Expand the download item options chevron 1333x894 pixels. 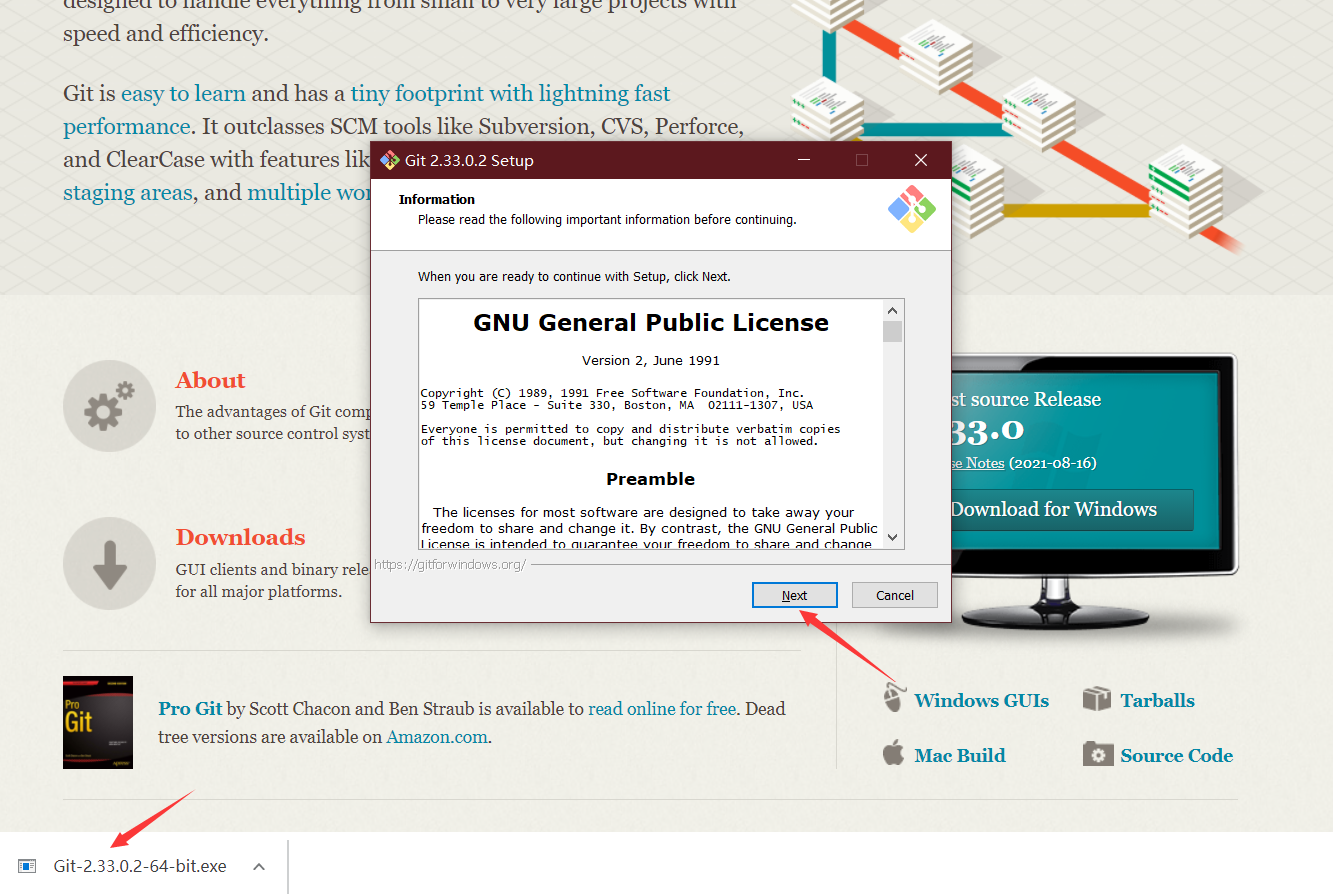(x=259, y=866)
